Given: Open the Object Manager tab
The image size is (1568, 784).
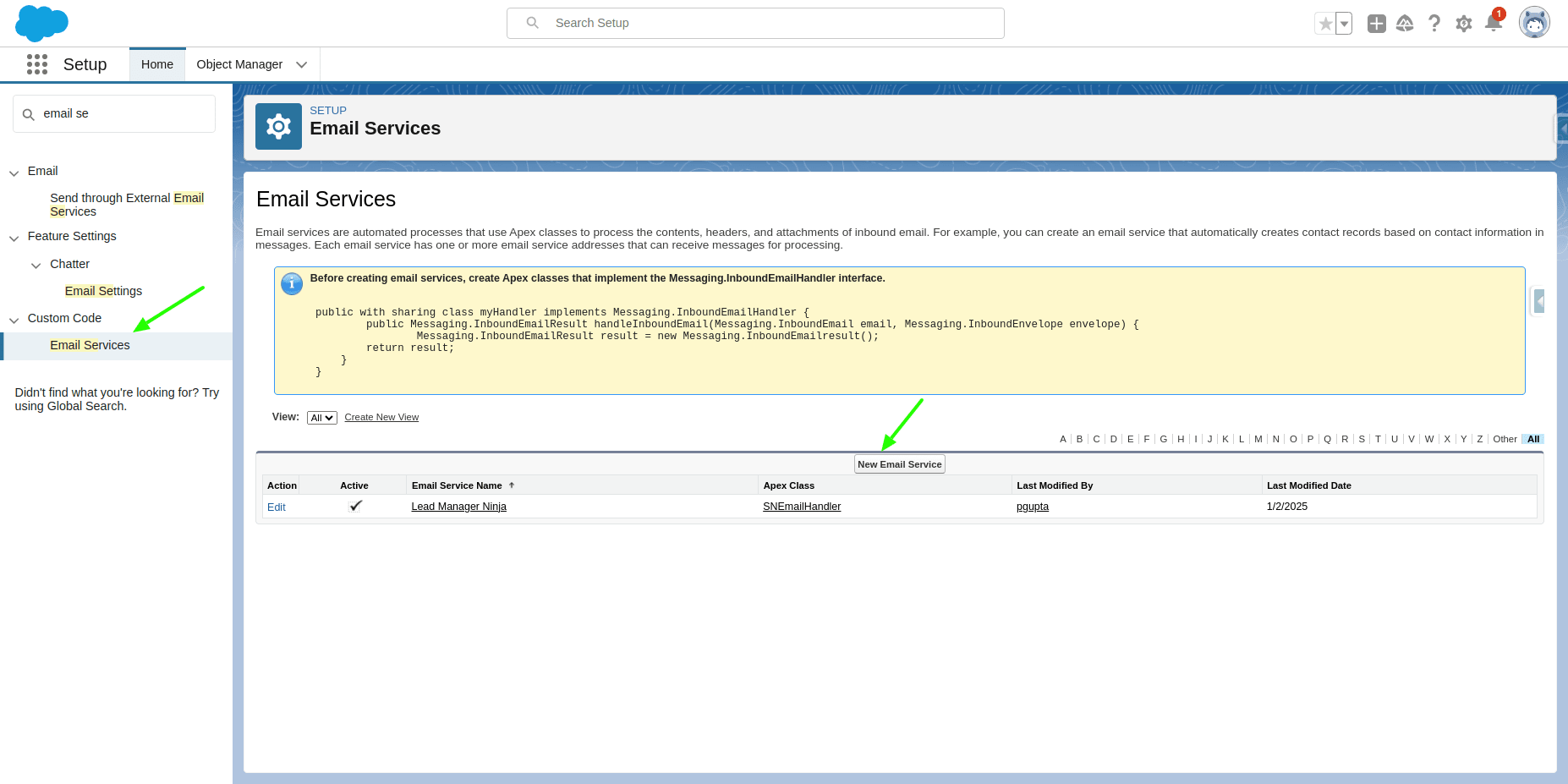Looking at the screenshot, I should click(x=239, y=64).
